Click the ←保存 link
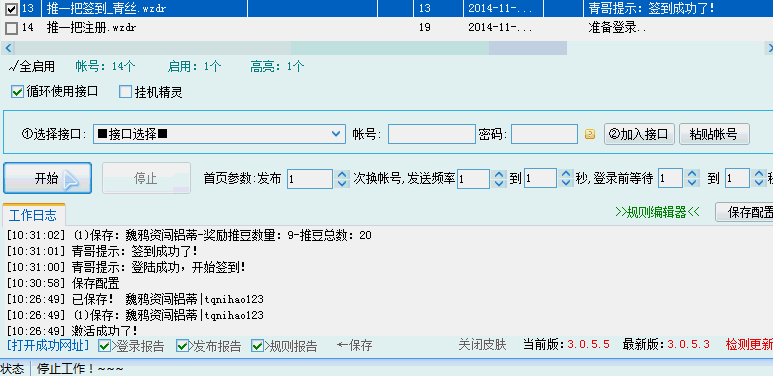Viewport: 773px width, 376px height. click(354, 345)
